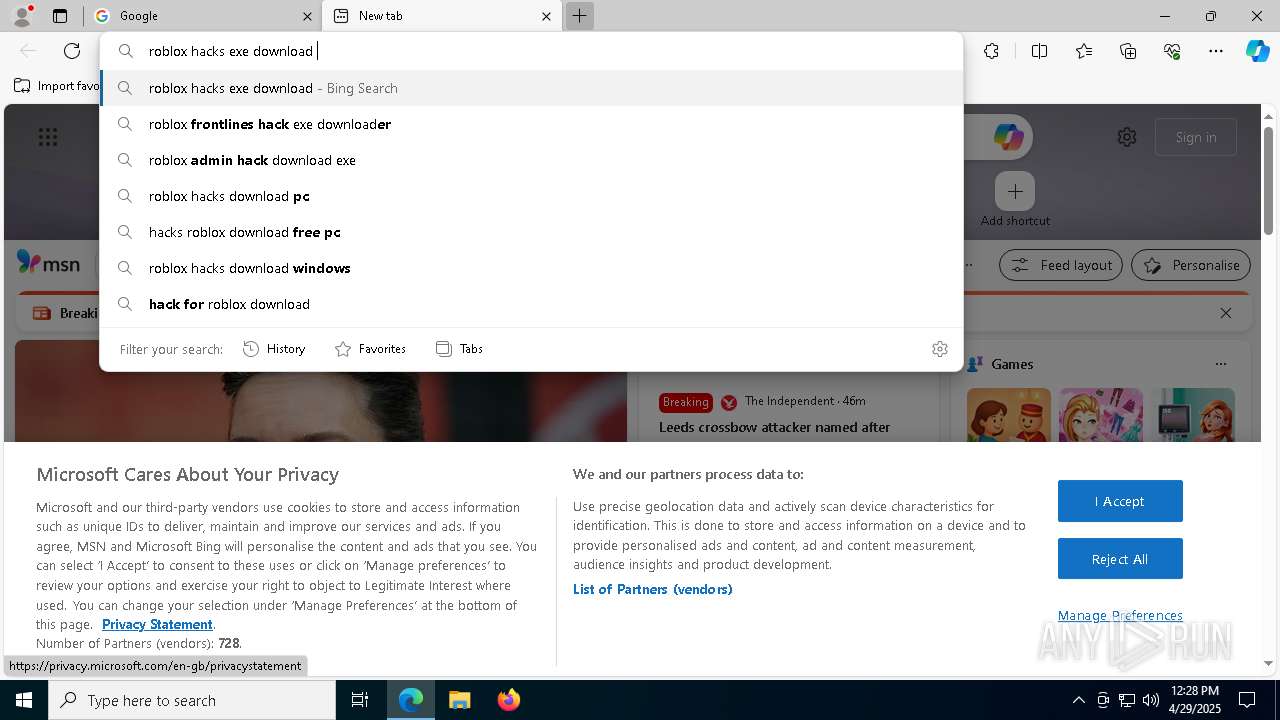Close the New tab tab
The height and width of the screenshot is (720, 1280).
[x=546, y=16]
